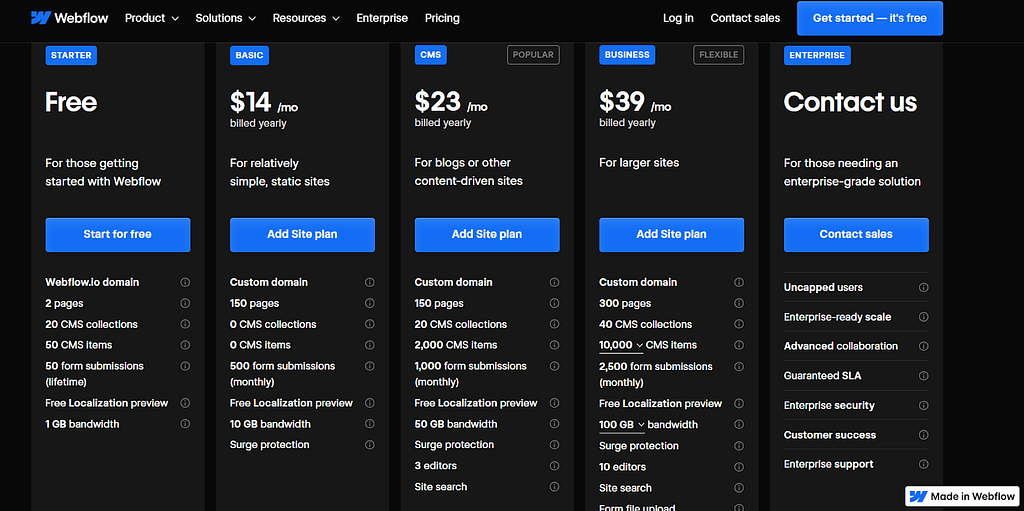The height and width of the screenshot is (511, 1024).
Task: Show info for CMS plan Site search
Action: point(554,486)
